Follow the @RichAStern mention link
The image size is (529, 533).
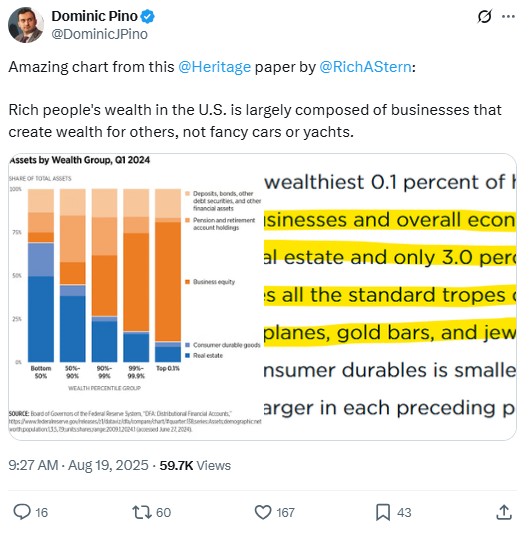coord(365,67)
